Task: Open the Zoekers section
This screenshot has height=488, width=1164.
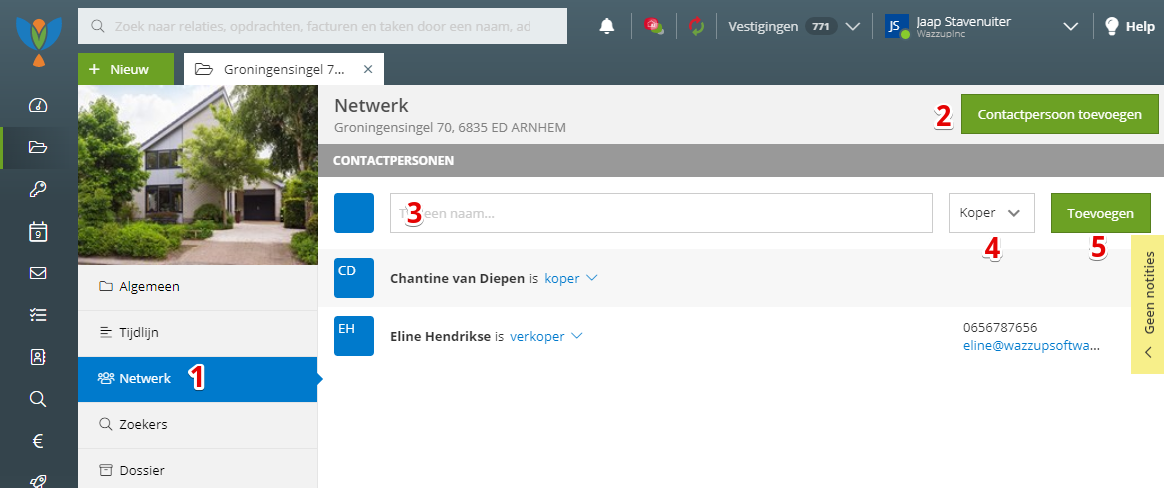Action: pos(197,425)
